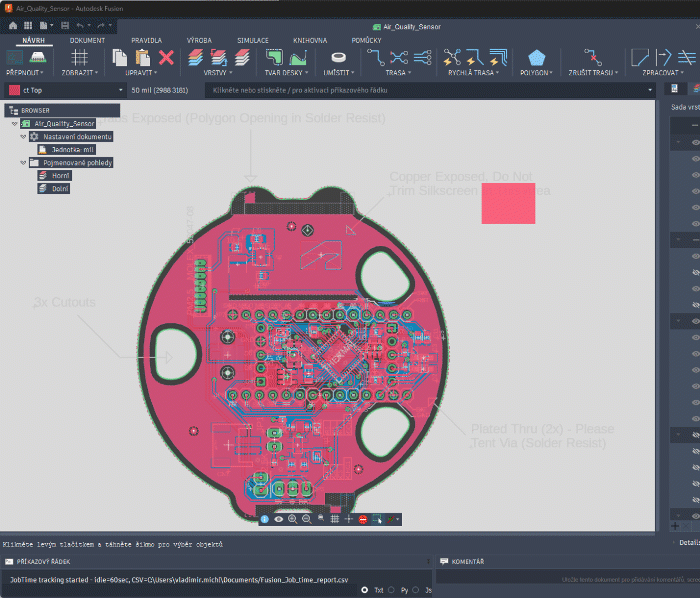The image size is (700, 598).
Task: Click the Paste clipboard icon
Action: (x=143, y=58)
